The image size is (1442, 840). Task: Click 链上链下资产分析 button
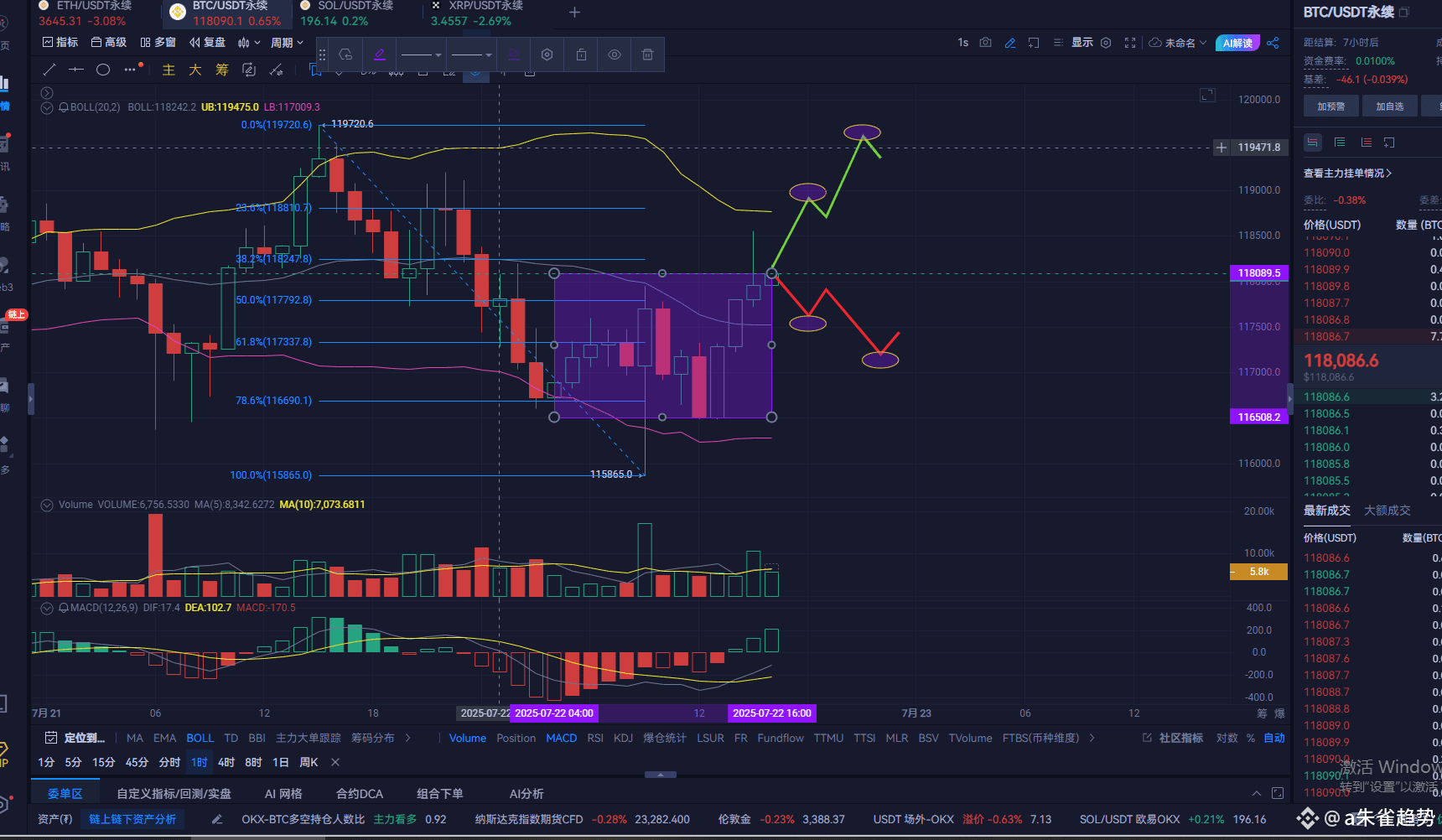(132, 819)
